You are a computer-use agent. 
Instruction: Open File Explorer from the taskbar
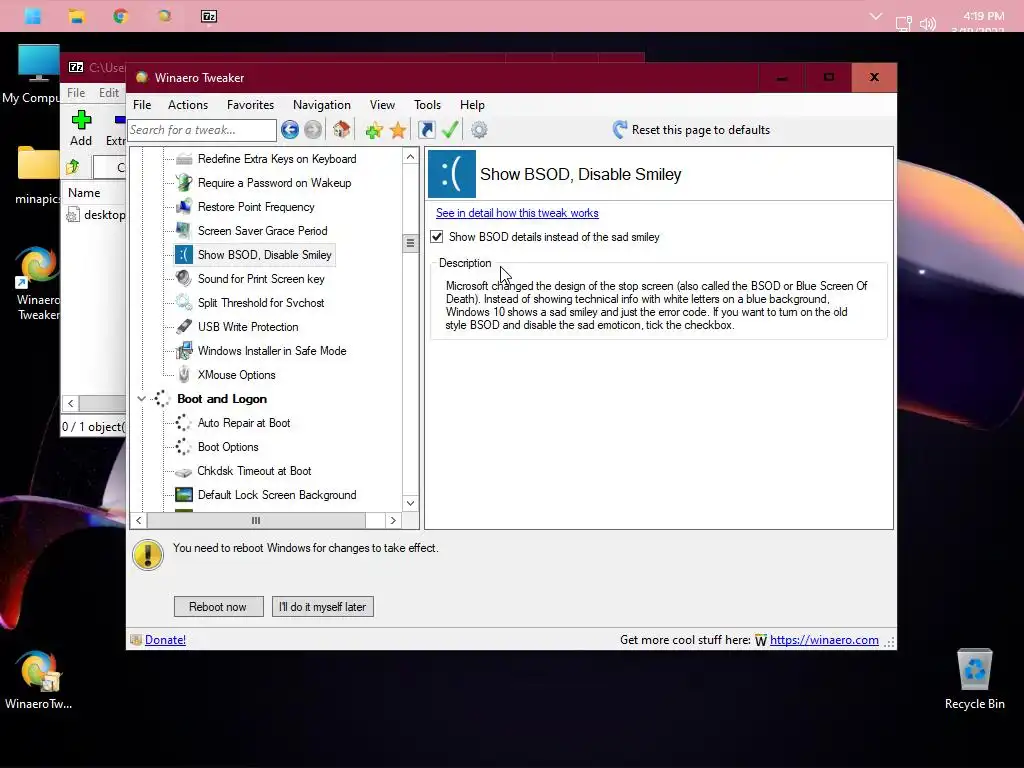pyautogui.click(x=77, y=16)
